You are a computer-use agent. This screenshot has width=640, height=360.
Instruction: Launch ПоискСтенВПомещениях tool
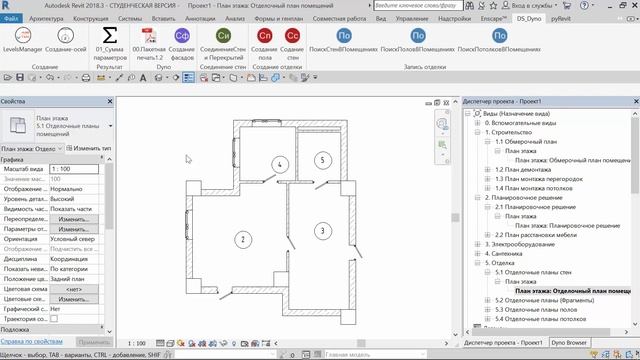[x=344, y=40]
